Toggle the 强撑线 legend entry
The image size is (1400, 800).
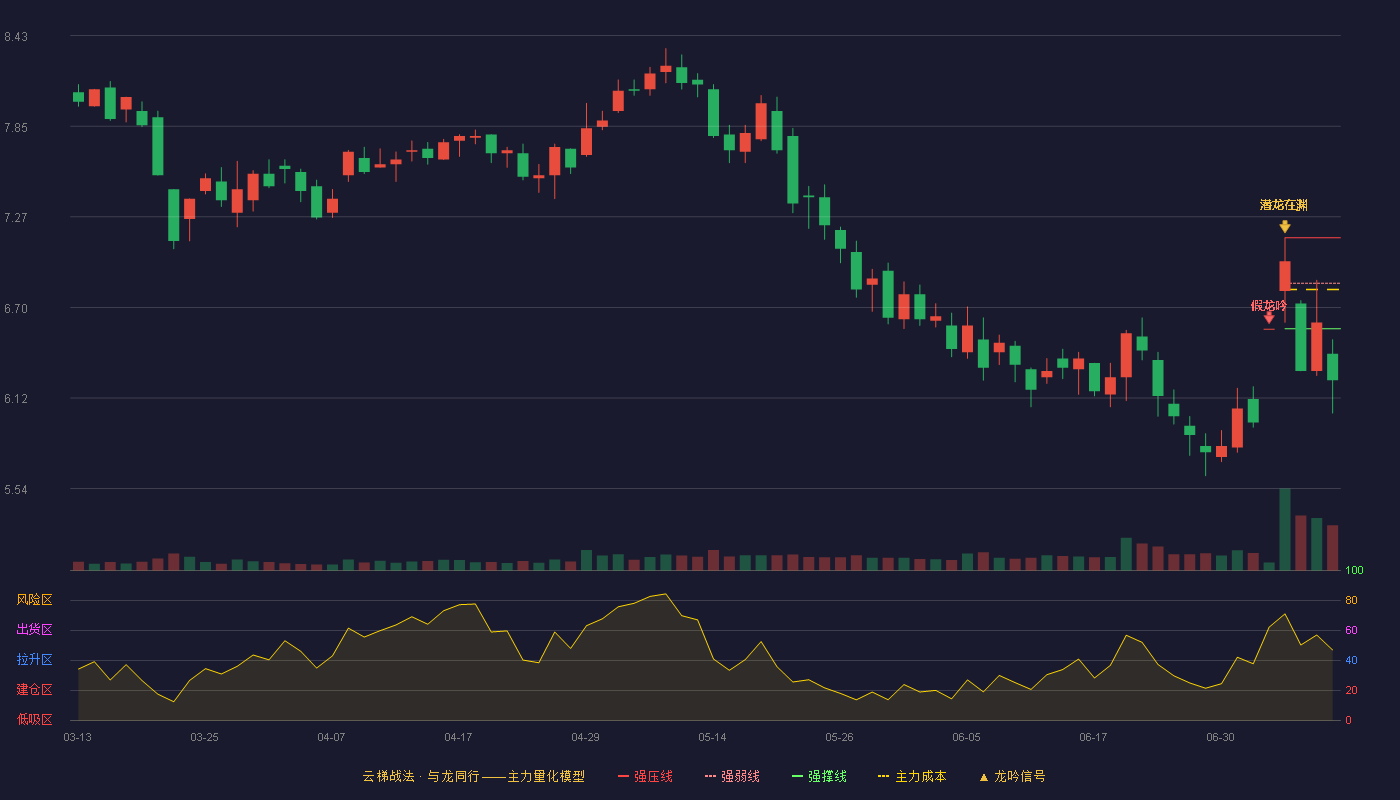(819, 776)
